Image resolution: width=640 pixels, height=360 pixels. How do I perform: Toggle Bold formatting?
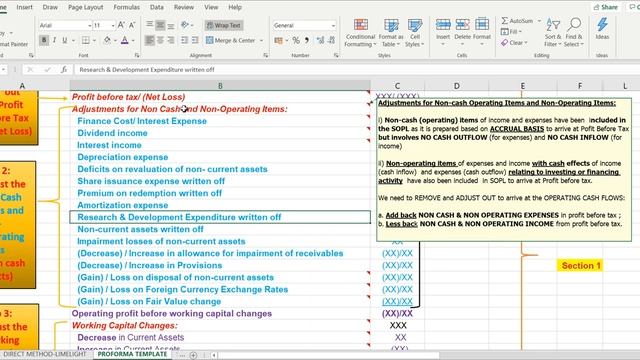coord(44,40)
